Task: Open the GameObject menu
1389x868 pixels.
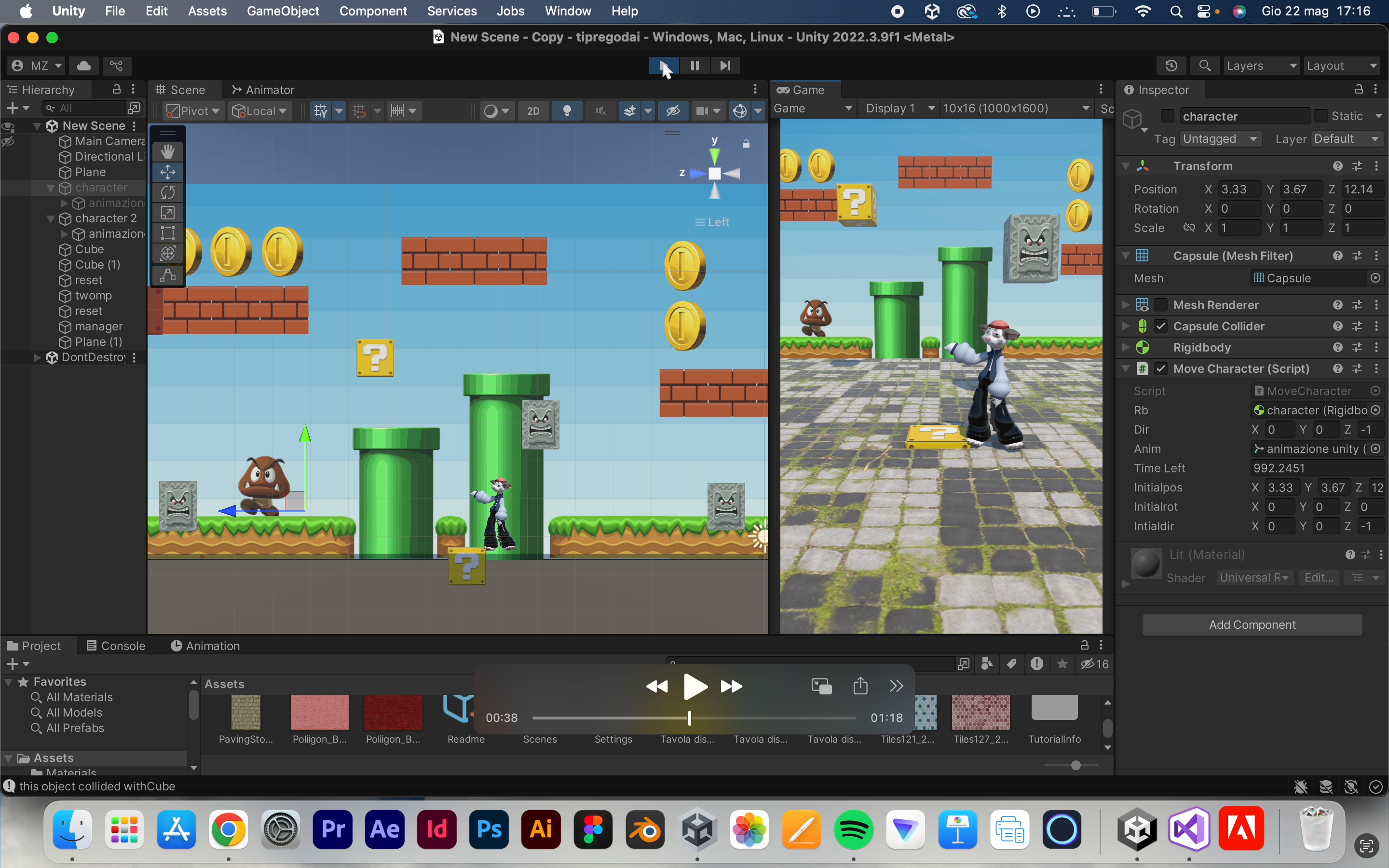Action: tap(283, 11)
